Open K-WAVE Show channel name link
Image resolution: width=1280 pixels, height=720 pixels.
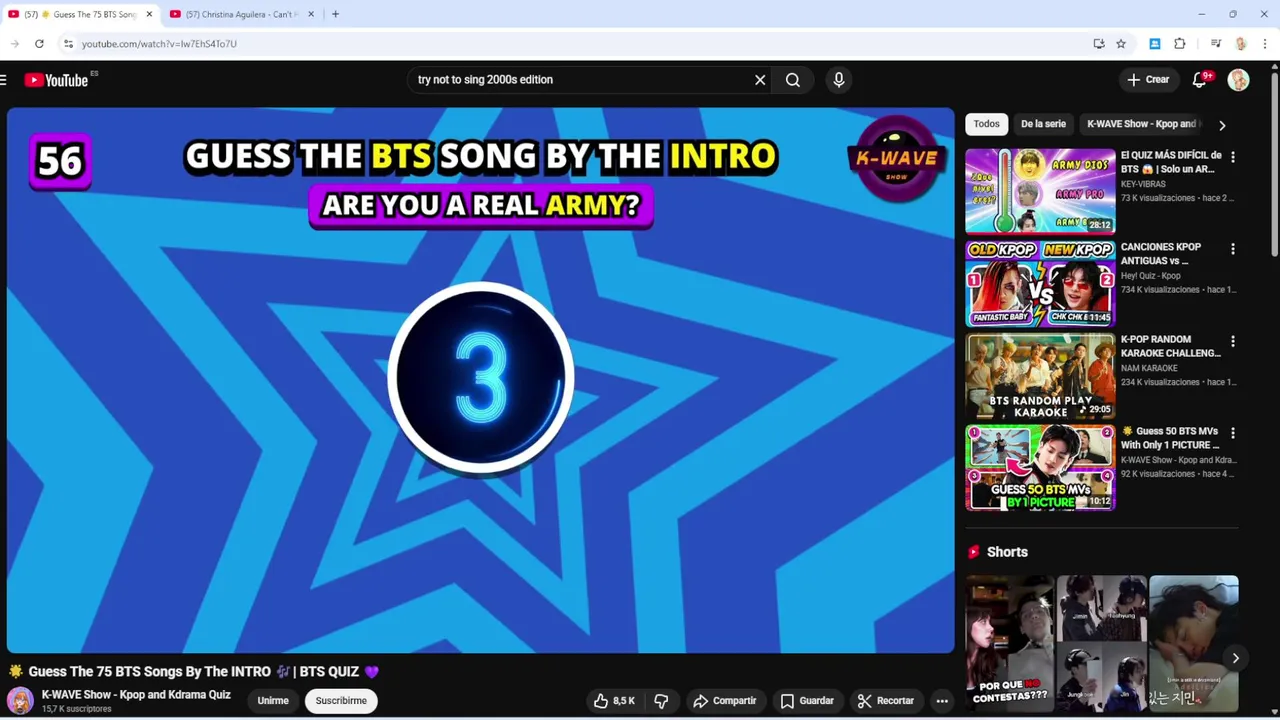(x=136, y=695)
